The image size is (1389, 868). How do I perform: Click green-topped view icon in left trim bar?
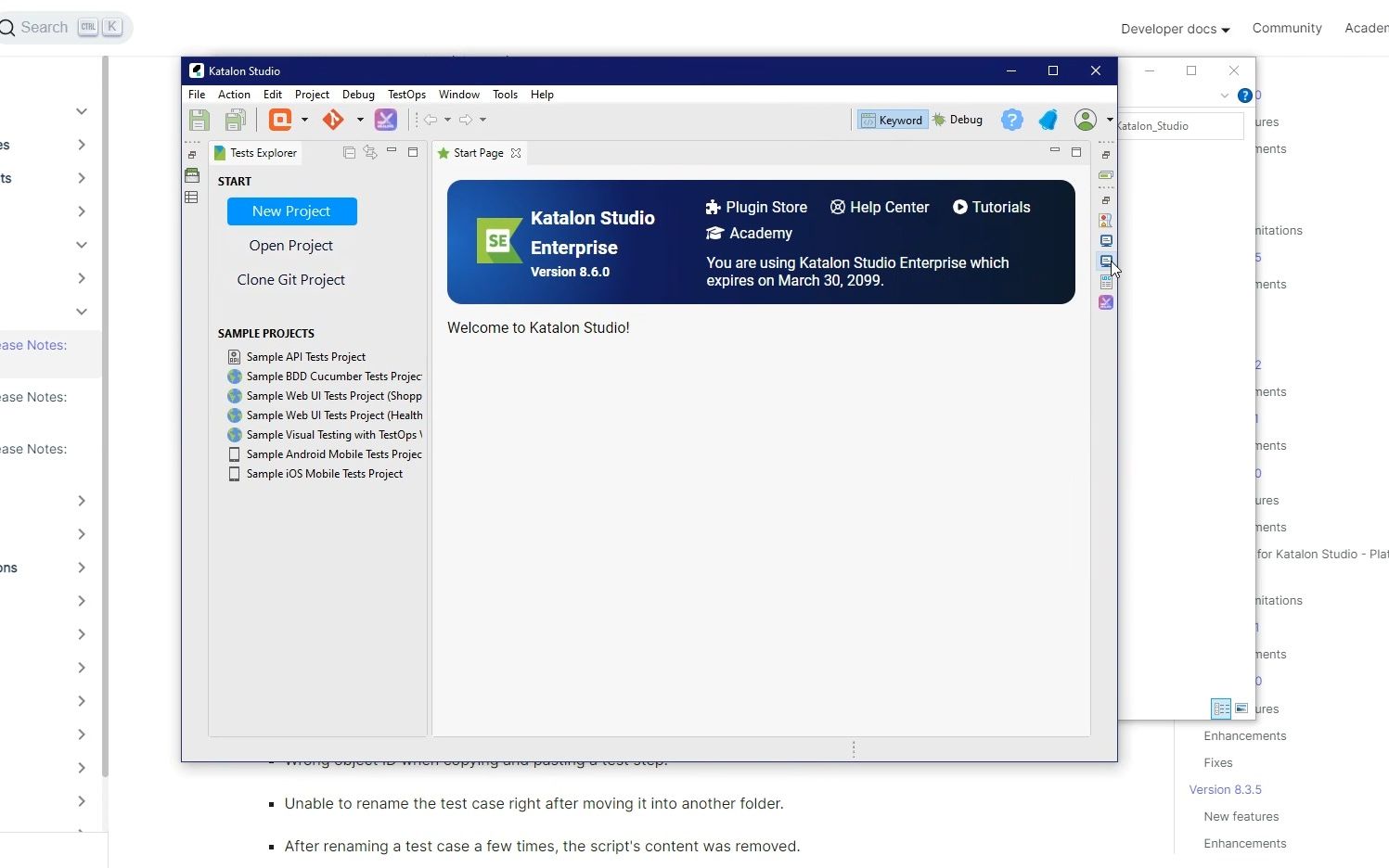(x=192, y=175)
